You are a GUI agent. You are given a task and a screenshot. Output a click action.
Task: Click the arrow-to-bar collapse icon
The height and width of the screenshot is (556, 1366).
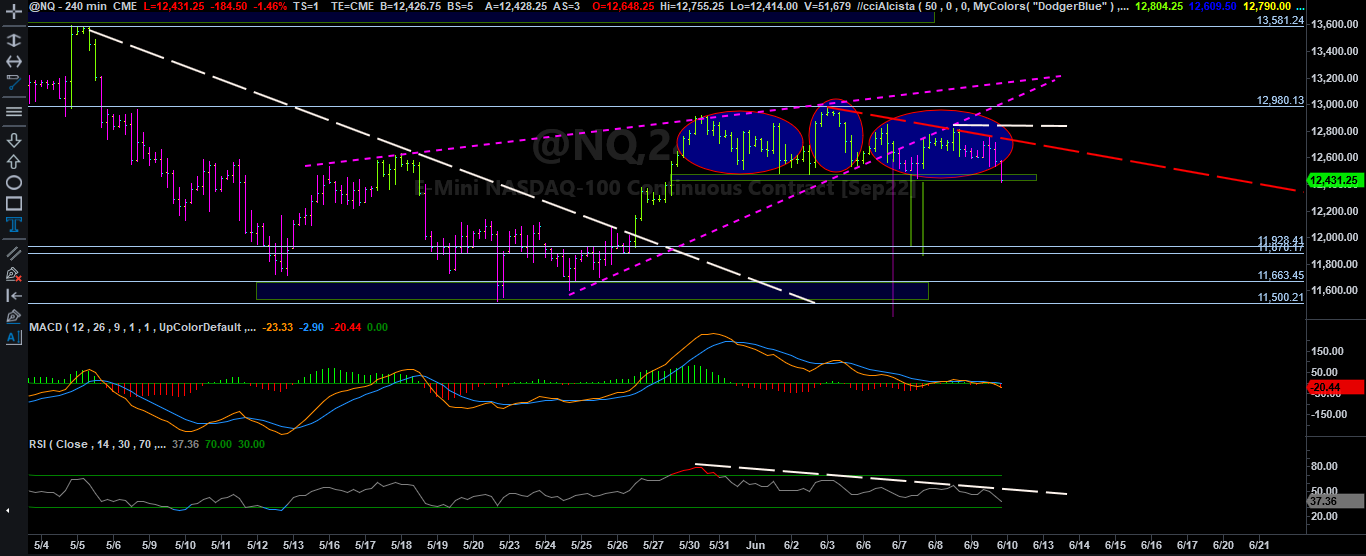14,295
